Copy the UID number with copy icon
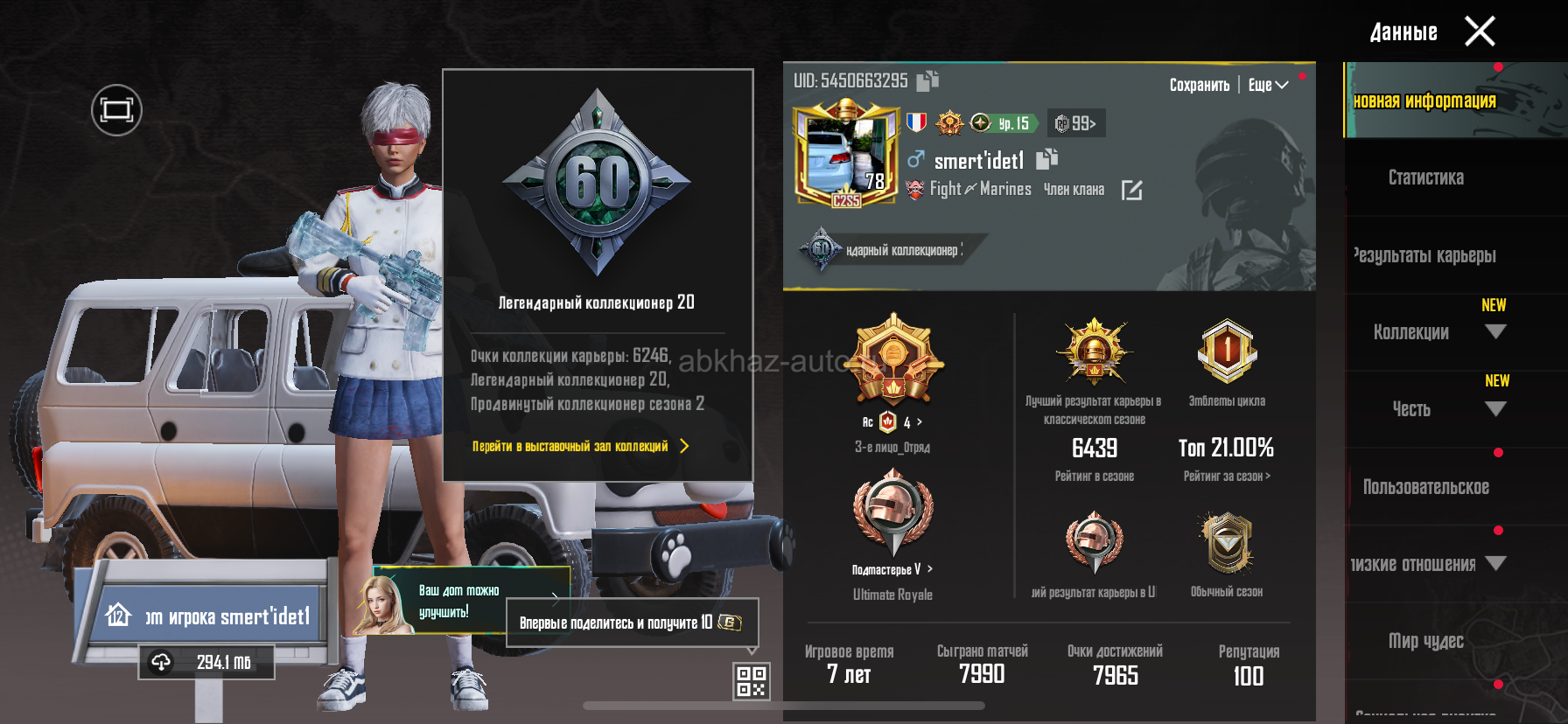 [927, 81]
